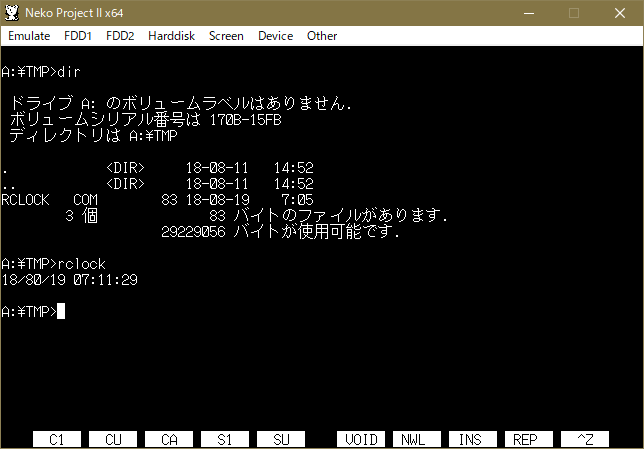Click the REP function key label
The image size is (644, 449).
pos(529,439)
